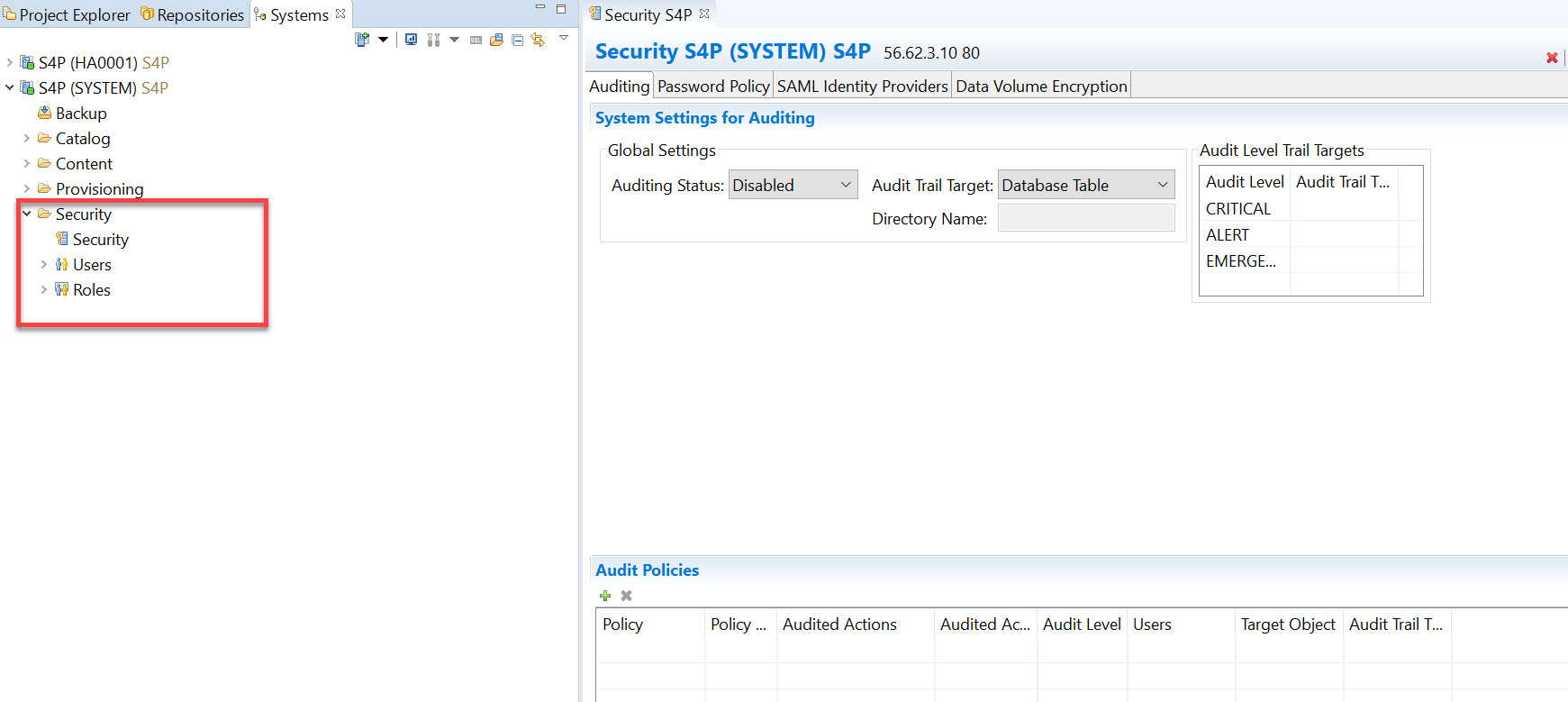Expand the Roles node
1568x702 pixels.
pos(44,289)
